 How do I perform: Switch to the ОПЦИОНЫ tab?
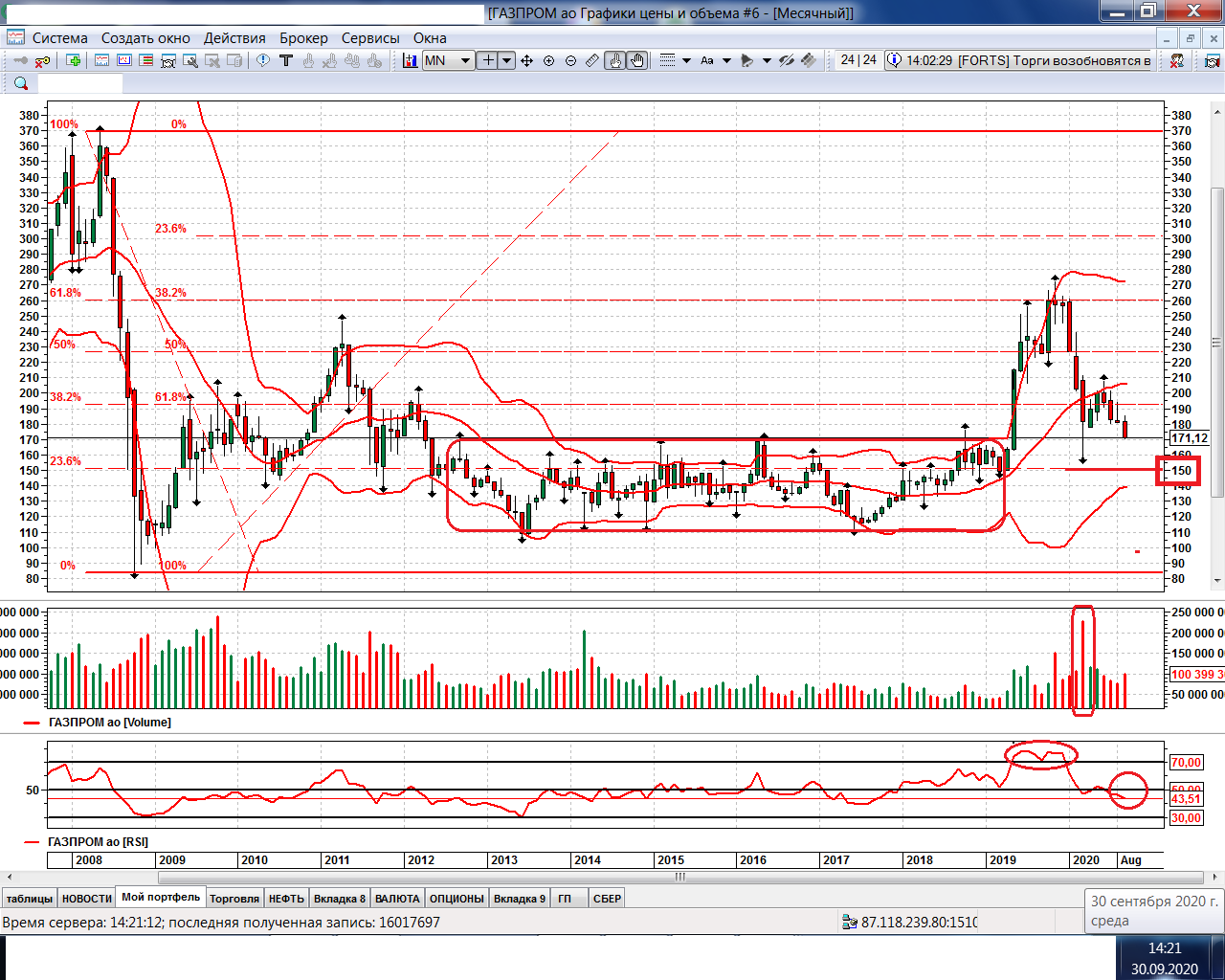[457, 898]
